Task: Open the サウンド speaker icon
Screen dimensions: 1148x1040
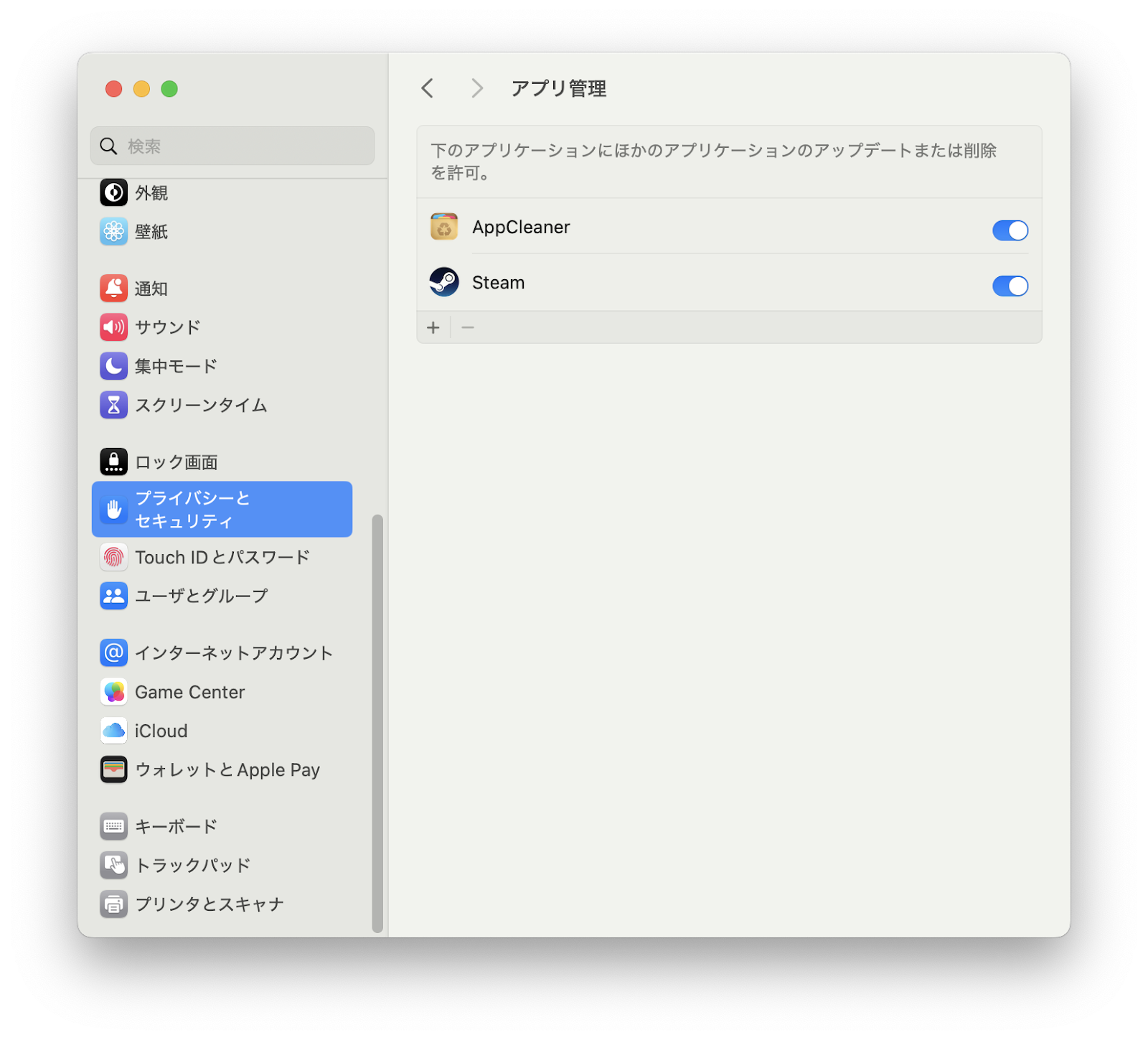Action: [113, 327]
